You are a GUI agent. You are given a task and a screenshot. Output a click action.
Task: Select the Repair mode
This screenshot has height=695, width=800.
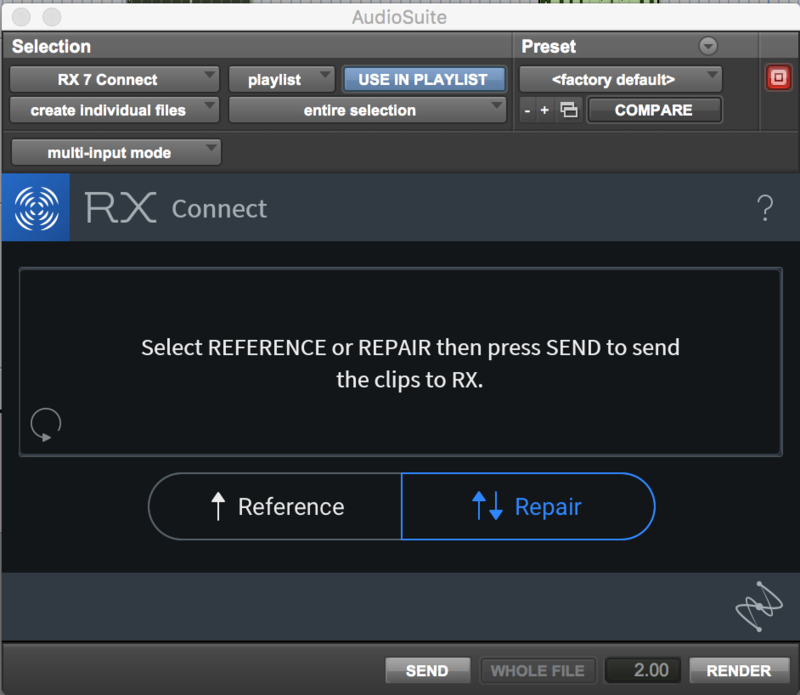pyautogui.click(x=528, y=506)
